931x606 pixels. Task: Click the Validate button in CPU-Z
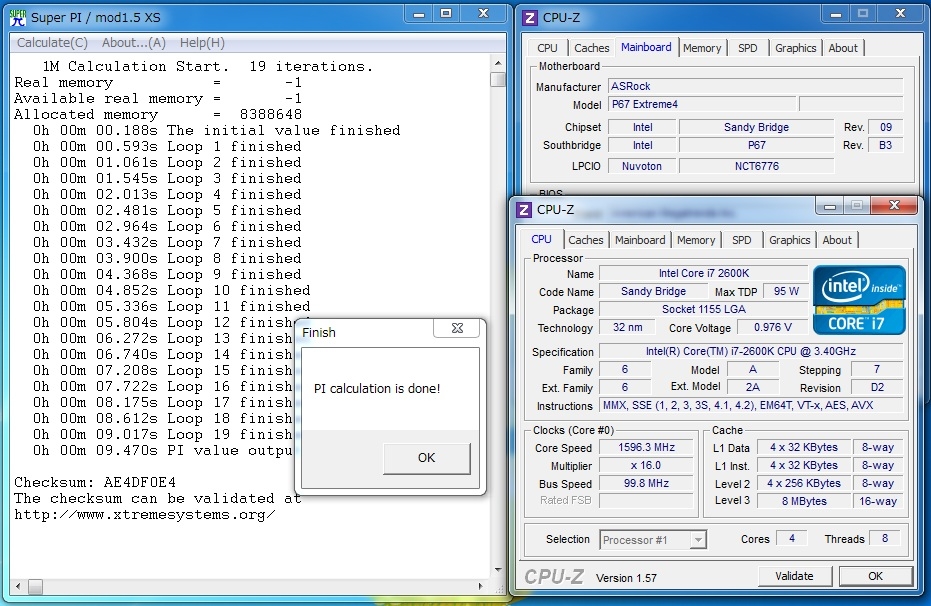[794, 576]
